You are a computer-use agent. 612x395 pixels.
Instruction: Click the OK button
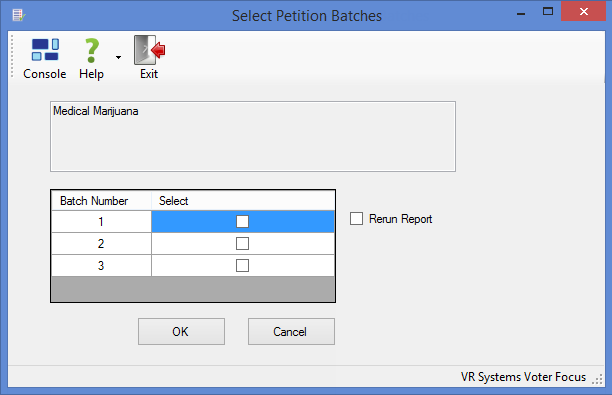181,331
